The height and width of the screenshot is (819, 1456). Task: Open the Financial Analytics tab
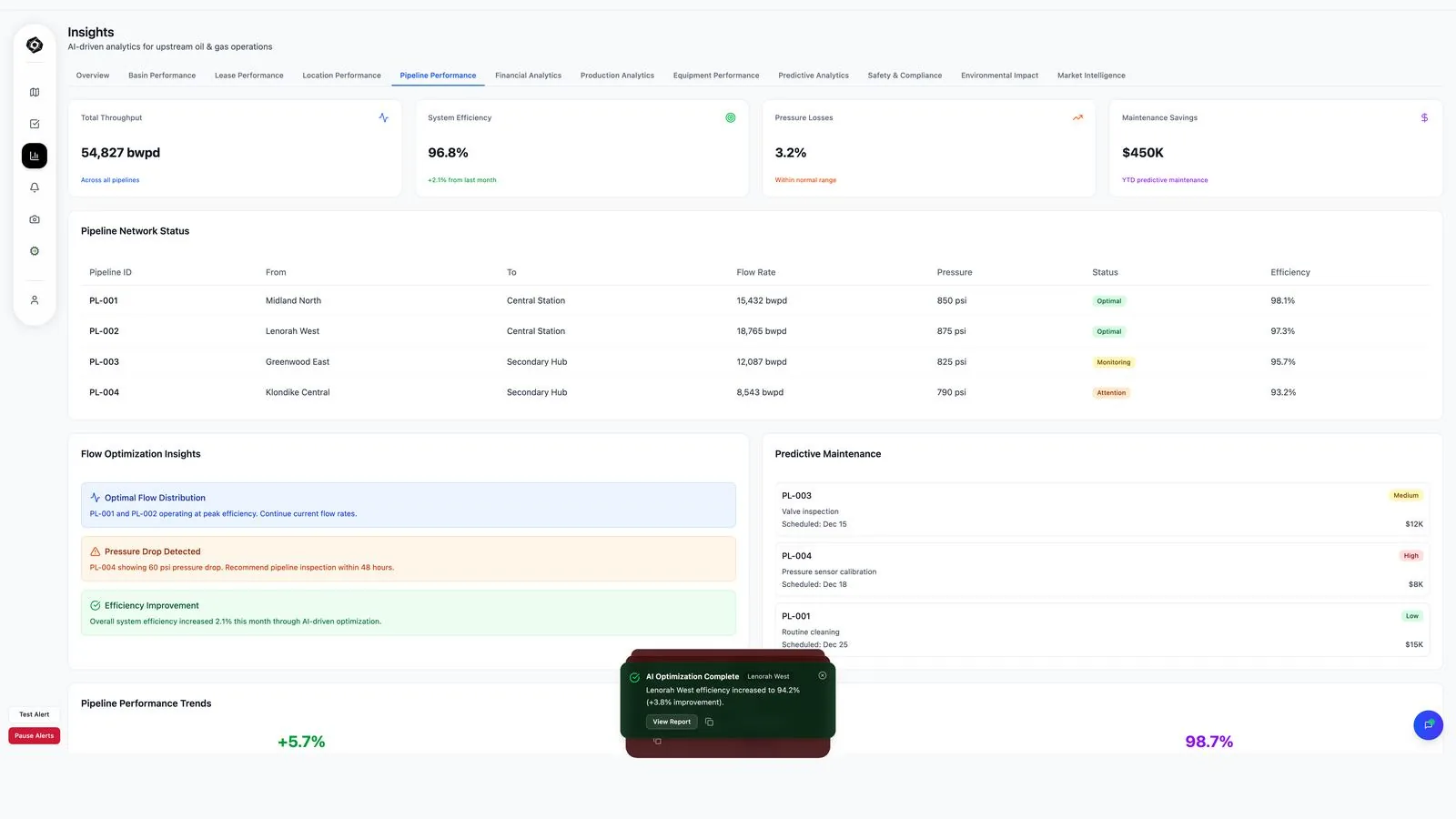528,76
